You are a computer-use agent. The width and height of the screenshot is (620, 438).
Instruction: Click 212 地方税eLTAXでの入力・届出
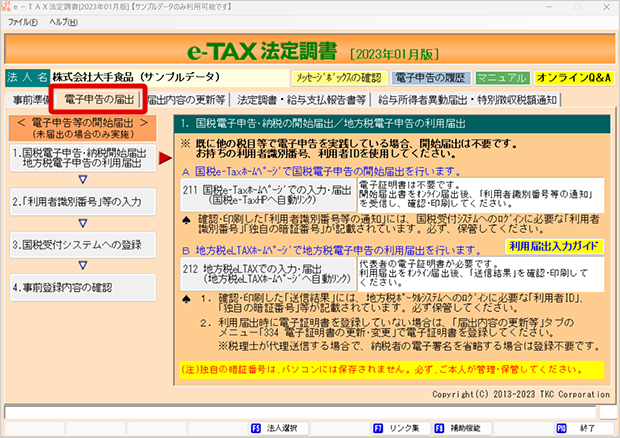click(x=268, y=274)
